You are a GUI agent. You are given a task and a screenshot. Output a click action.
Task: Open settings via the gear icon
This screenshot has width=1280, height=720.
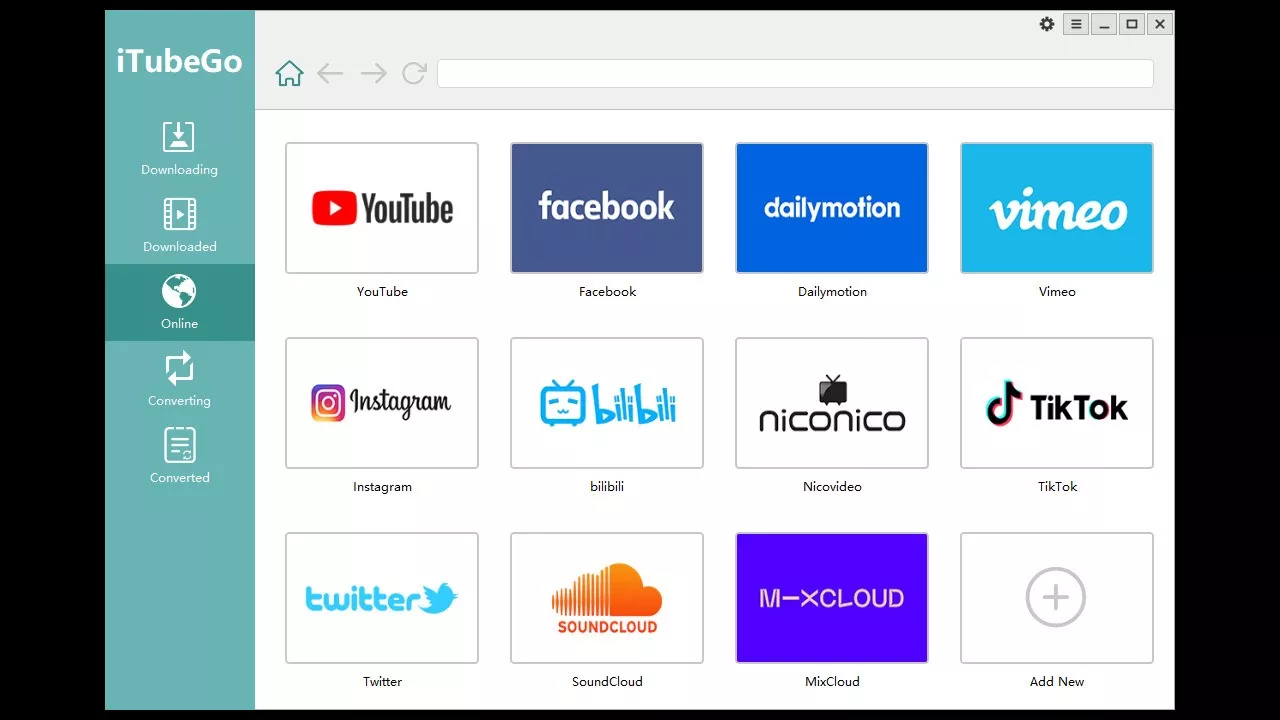1047,24
